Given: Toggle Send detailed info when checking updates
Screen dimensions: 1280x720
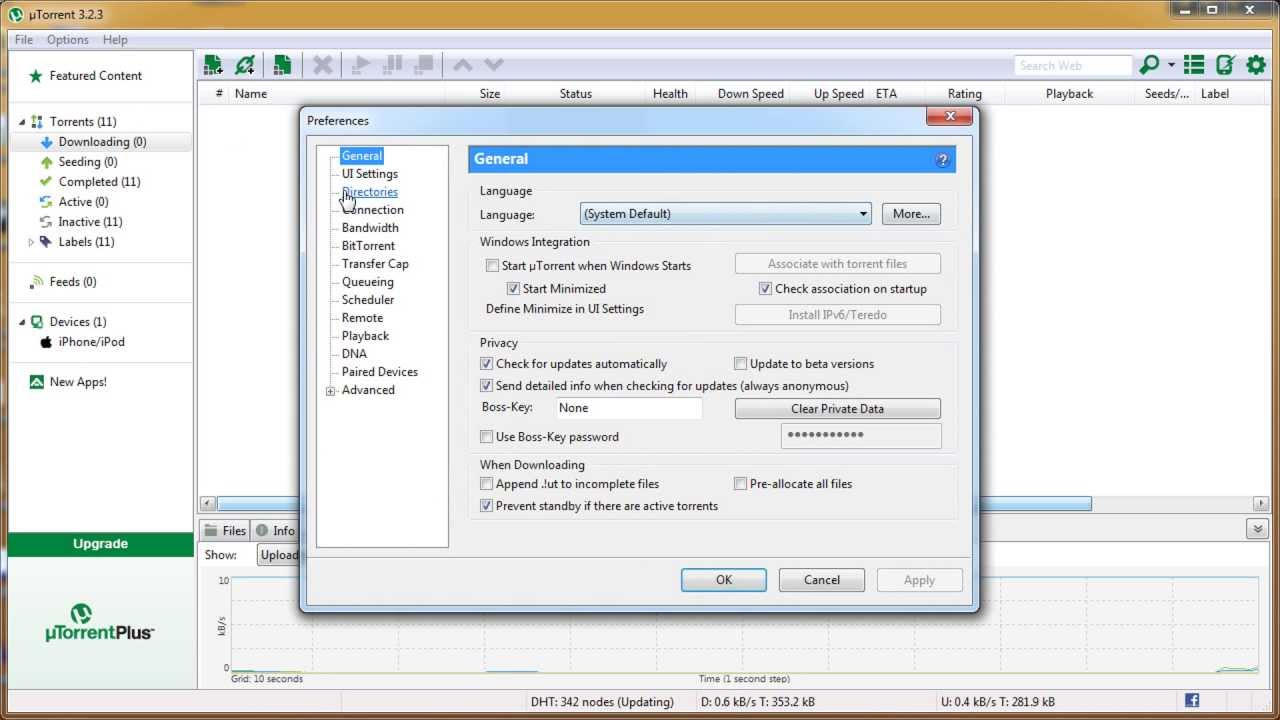Looking at the screenshot, I should [x=487, y=386].
